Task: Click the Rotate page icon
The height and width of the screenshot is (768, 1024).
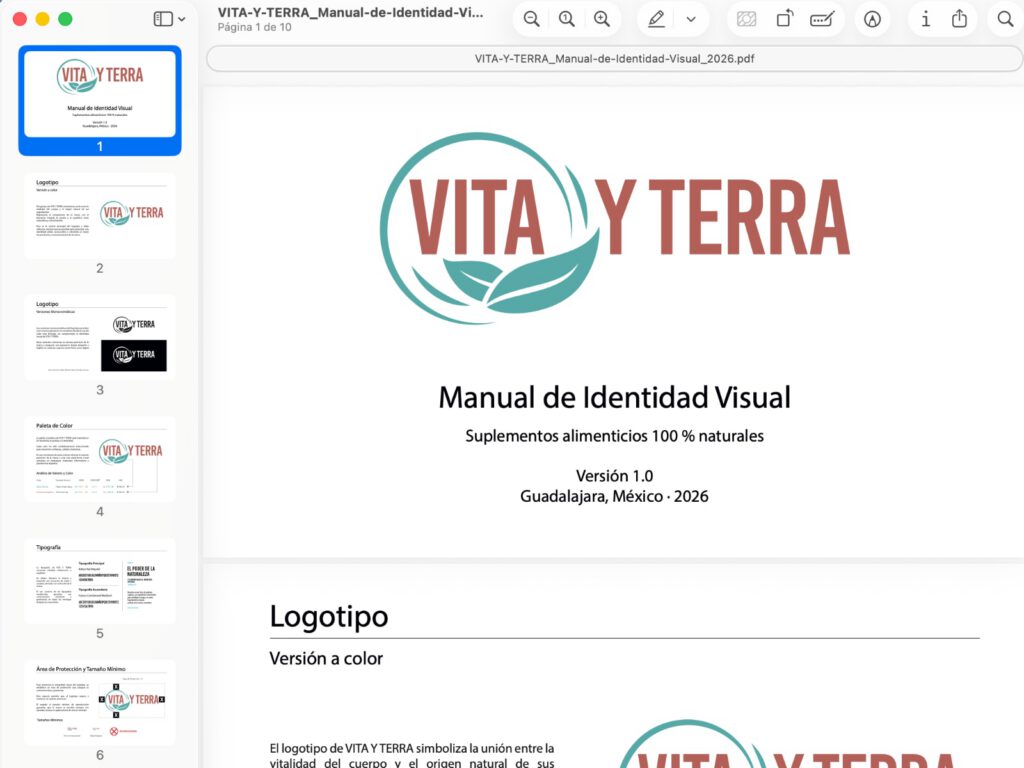Action: pyautogui.click(x=785, y=19)
